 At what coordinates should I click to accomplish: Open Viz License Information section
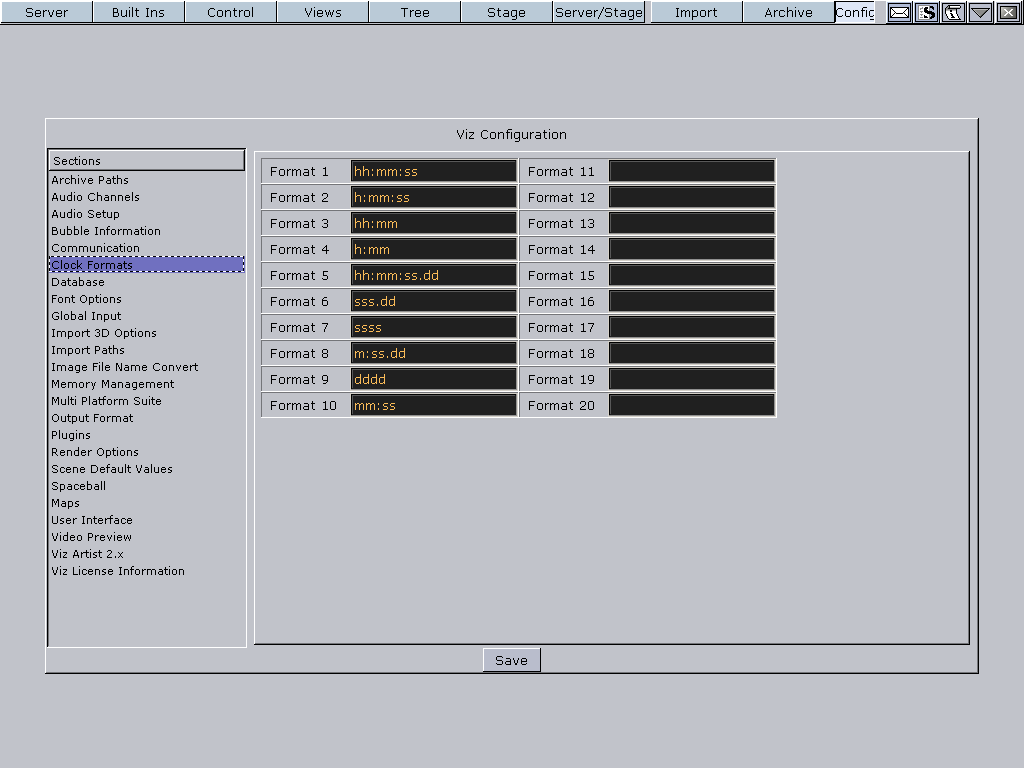118,571
